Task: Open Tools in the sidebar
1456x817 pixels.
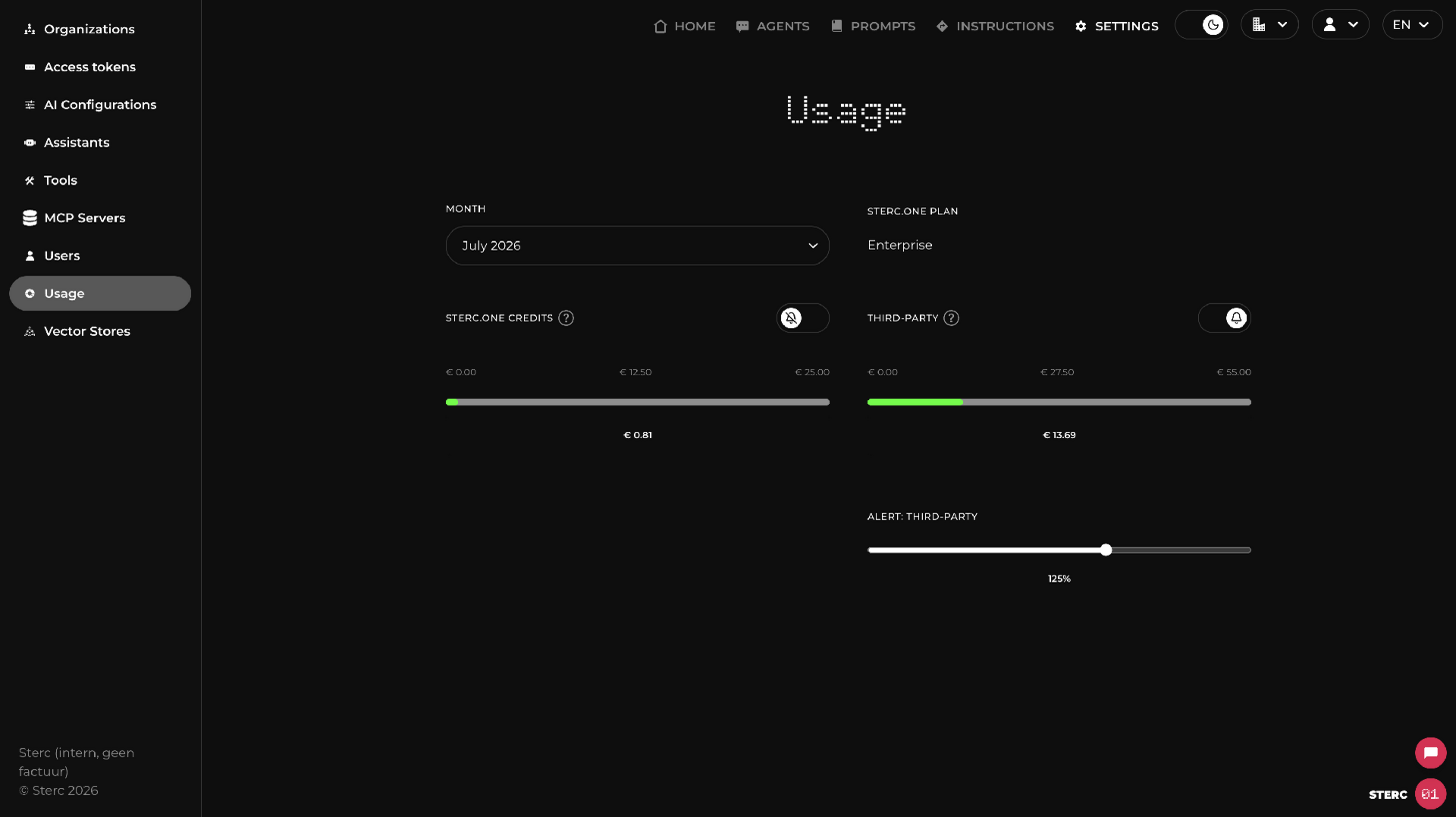Action: (x=100, y=180)
